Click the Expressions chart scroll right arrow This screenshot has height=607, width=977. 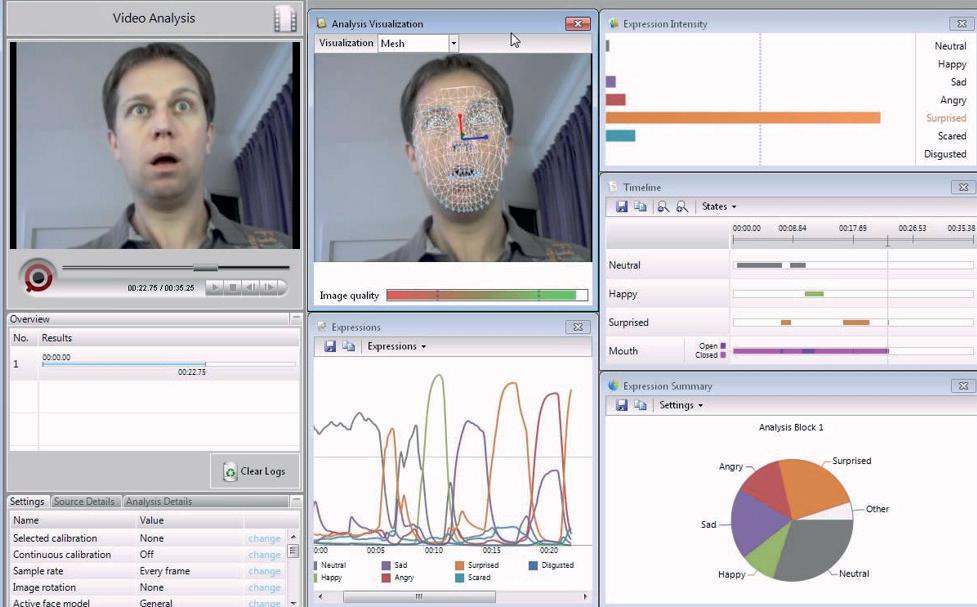(584, 596)
